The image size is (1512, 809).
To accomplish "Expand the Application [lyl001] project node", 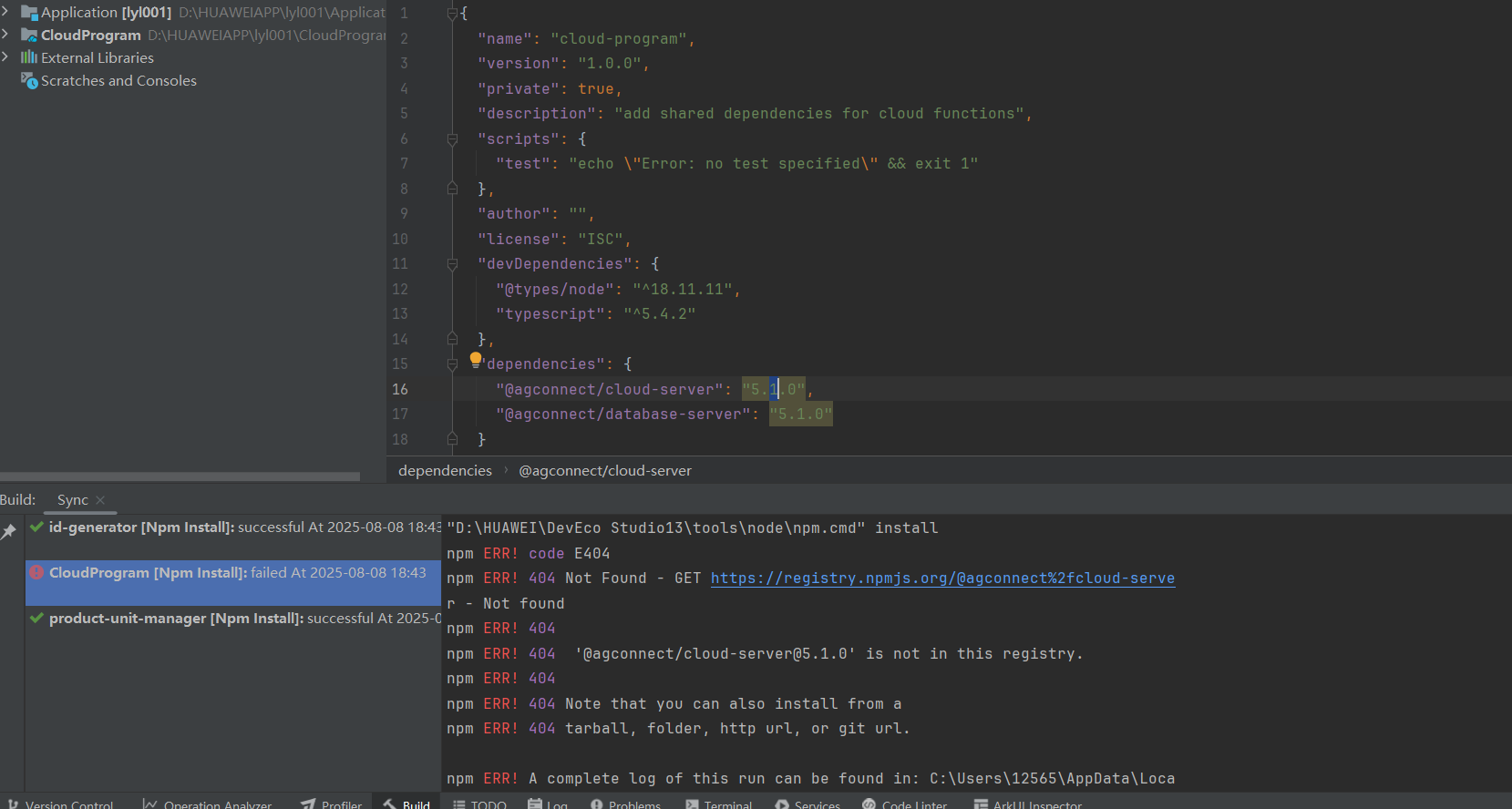I will (5, 12).
